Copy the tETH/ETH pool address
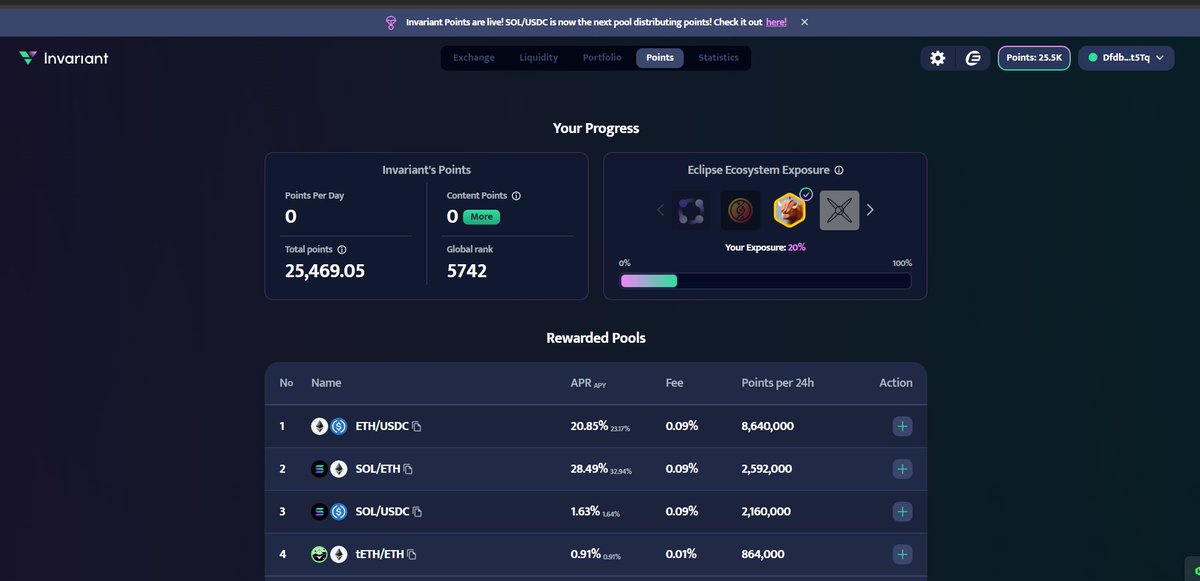Image resolution: width=1200 pixels, height=581 pixels. pos(412,555)
